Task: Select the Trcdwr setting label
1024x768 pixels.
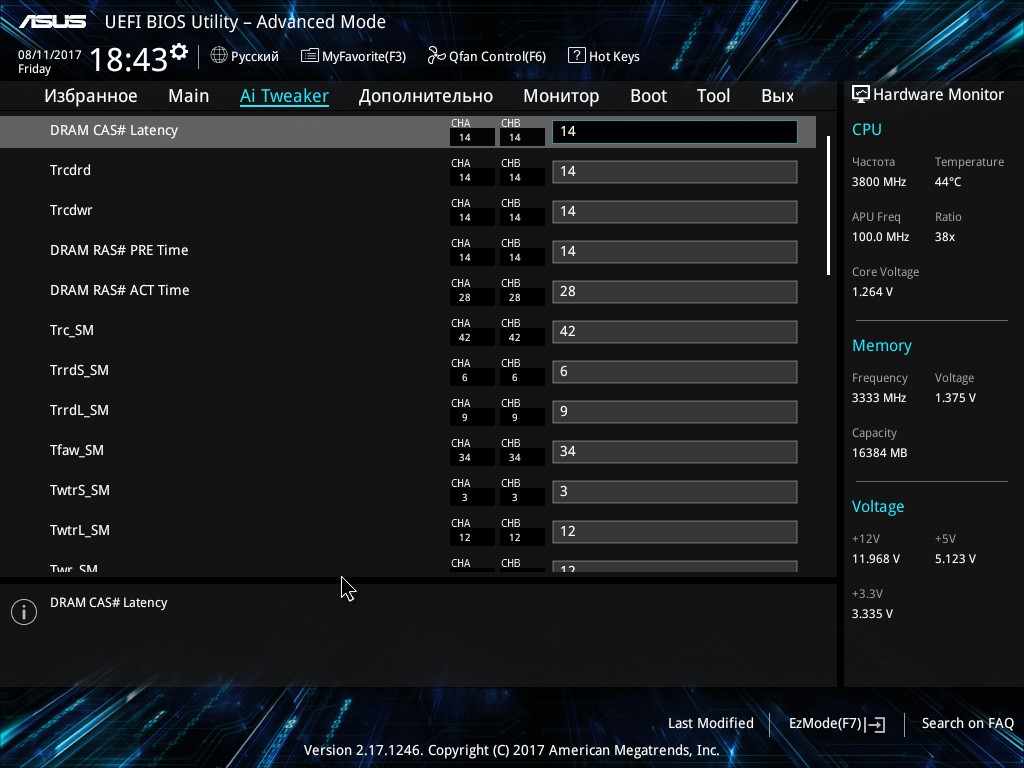Action: tap(71, 210)
